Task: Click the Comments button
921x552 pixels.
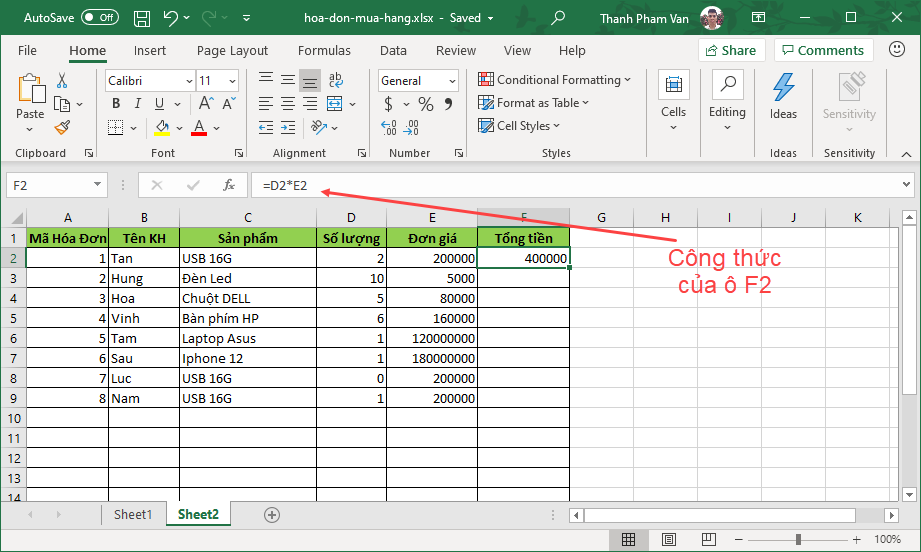Action: [x=823, y=51]
